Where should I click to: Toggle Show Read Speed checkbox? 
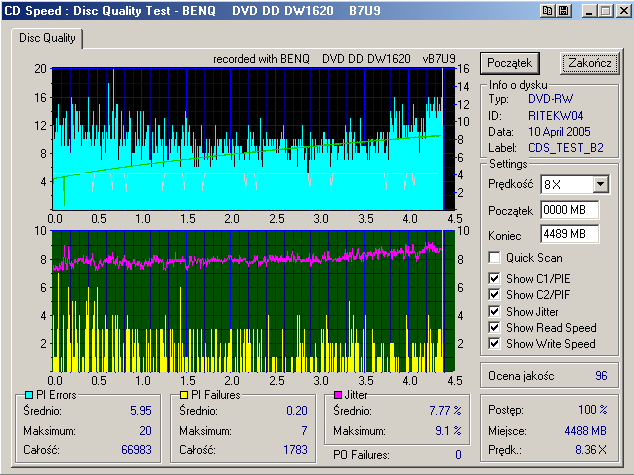(494, 327)
